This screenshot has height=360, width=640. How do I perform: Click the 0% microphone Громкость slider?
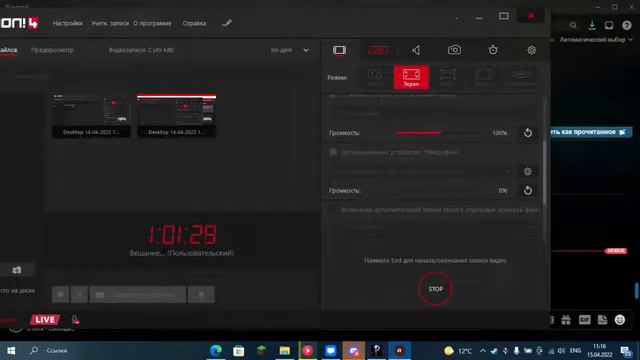coord(439,191)
